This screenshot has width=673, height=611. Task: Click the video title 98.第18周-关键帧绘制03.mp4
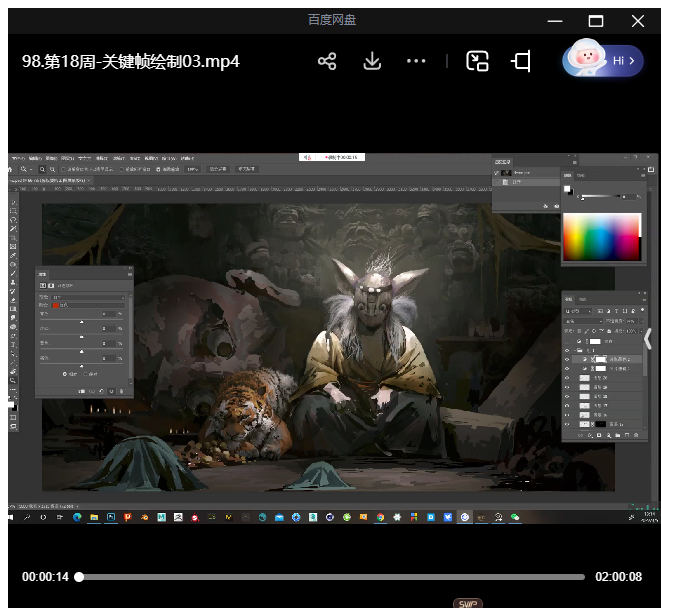130,61
